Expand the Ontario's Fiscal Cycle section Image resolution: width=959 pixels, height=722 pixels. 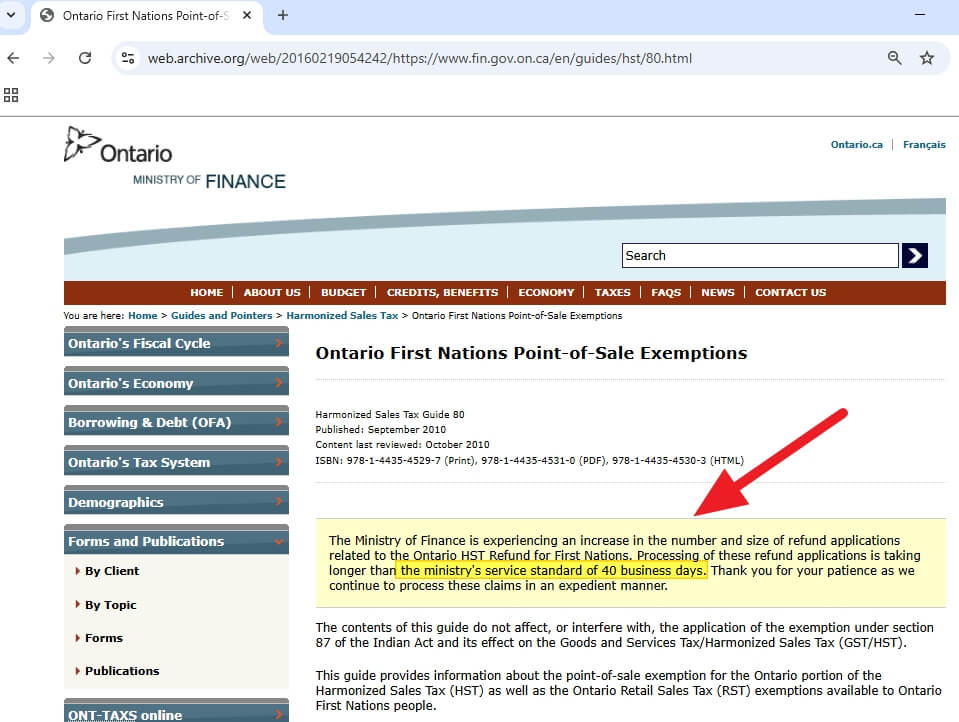(x=176, y=343)
